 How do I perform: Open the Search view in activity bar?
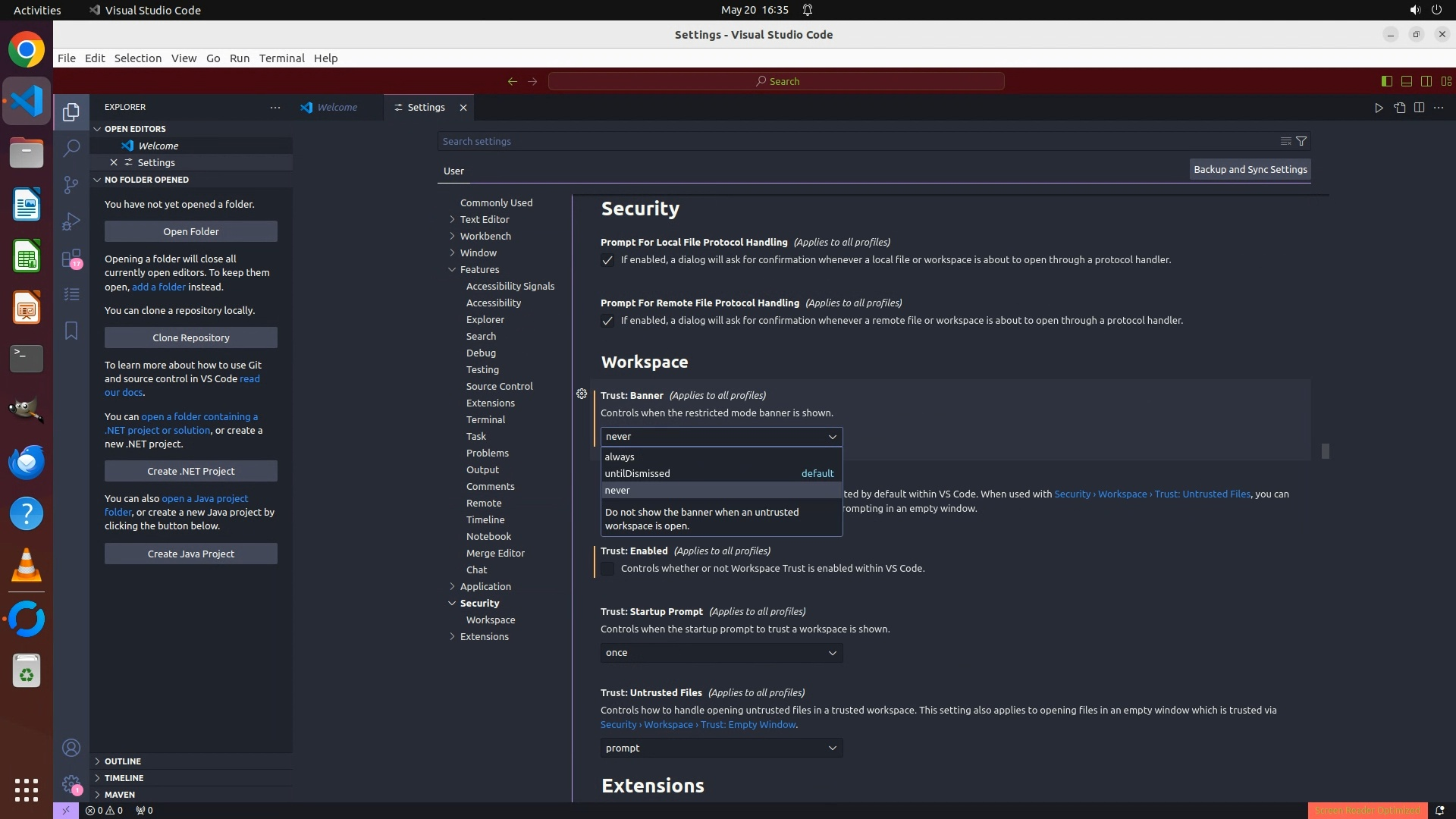point(71,148)
